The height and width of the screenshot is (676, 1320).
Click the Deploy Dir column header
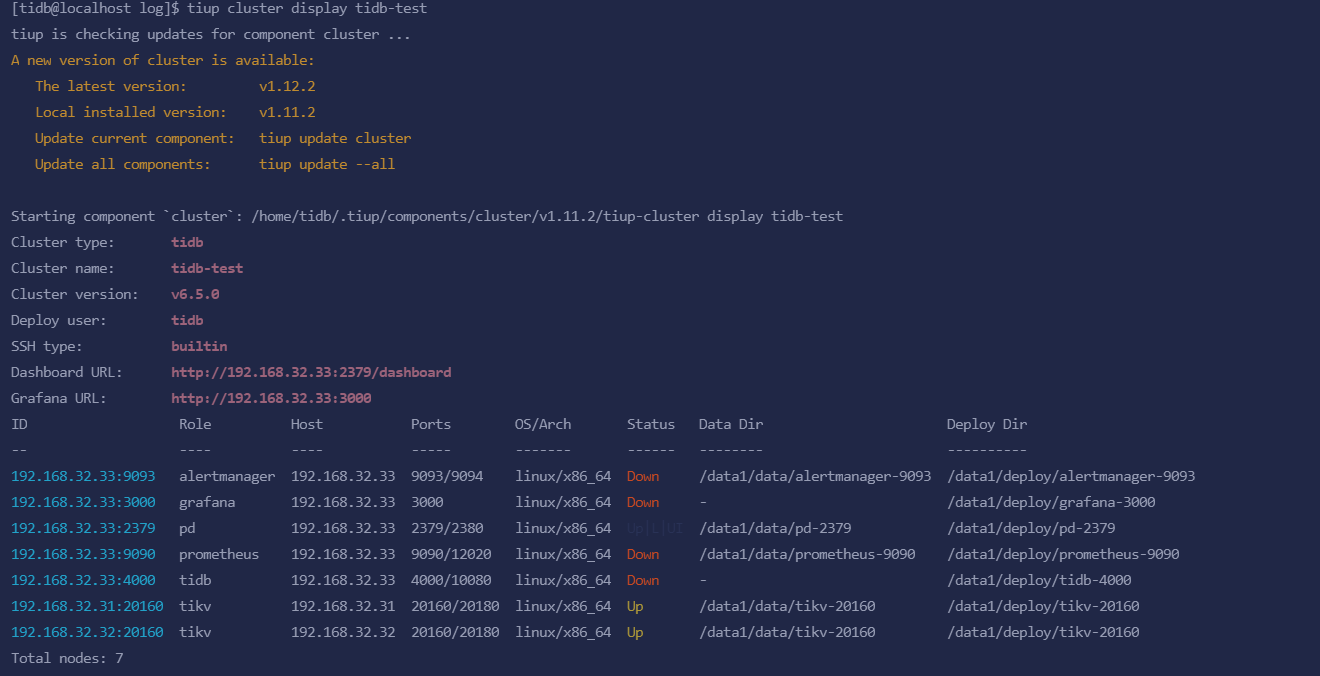pos(987,424)
